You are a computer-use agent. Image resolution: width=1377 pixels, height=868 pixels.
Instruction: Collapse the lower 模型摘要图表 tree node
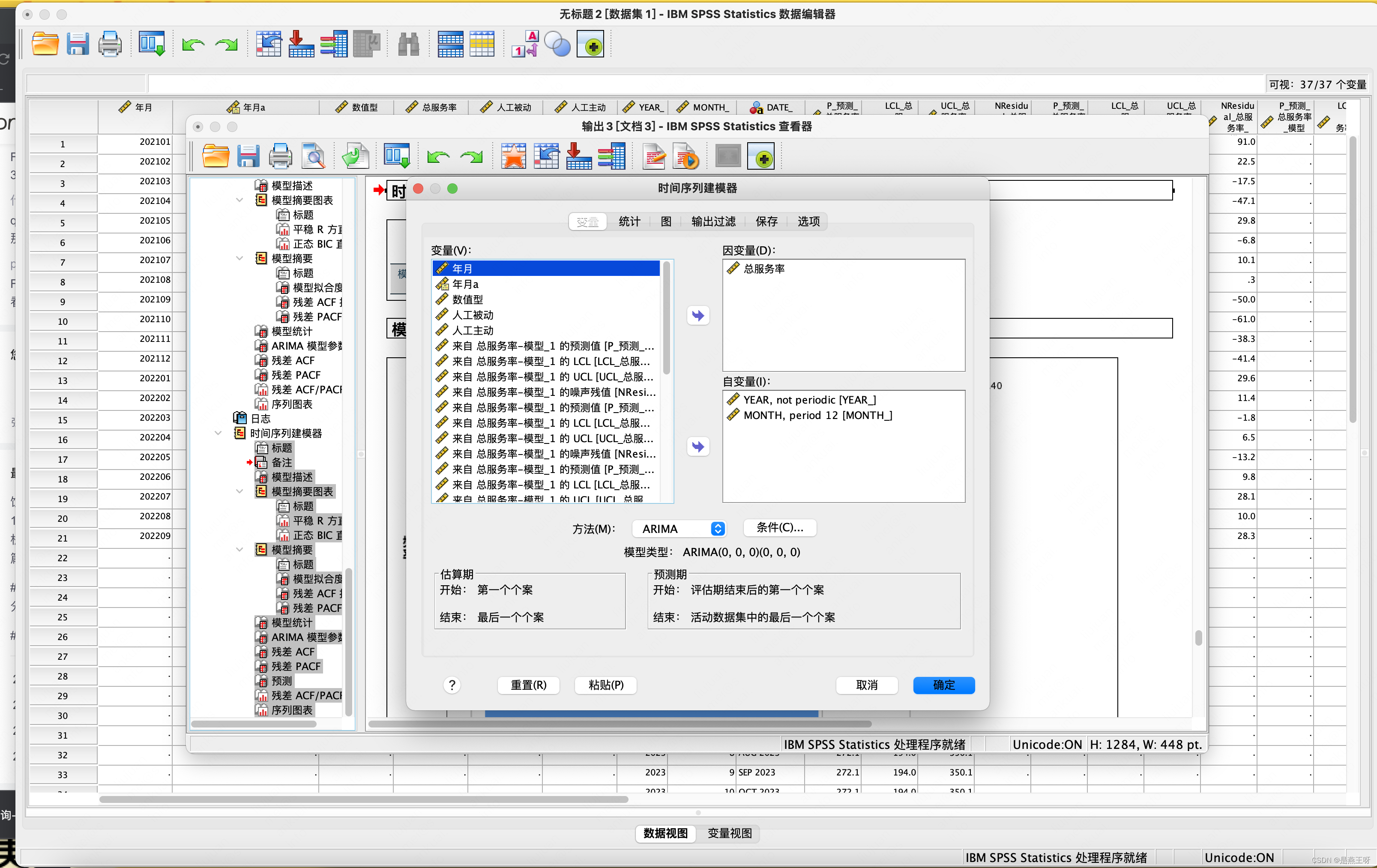(x=239, y=491)
